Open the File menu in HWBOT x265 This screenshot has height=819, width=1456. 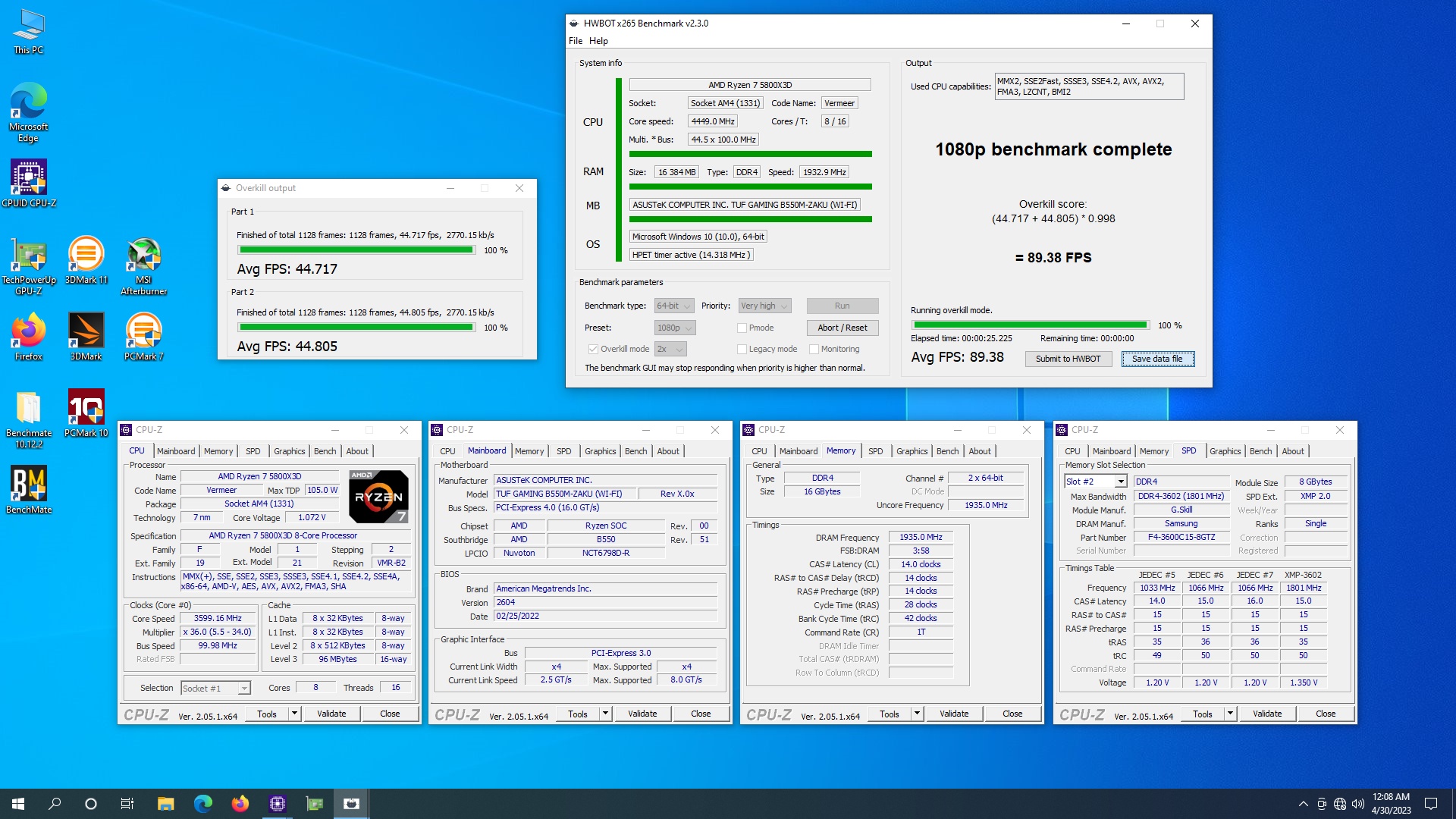pos(576,41)
